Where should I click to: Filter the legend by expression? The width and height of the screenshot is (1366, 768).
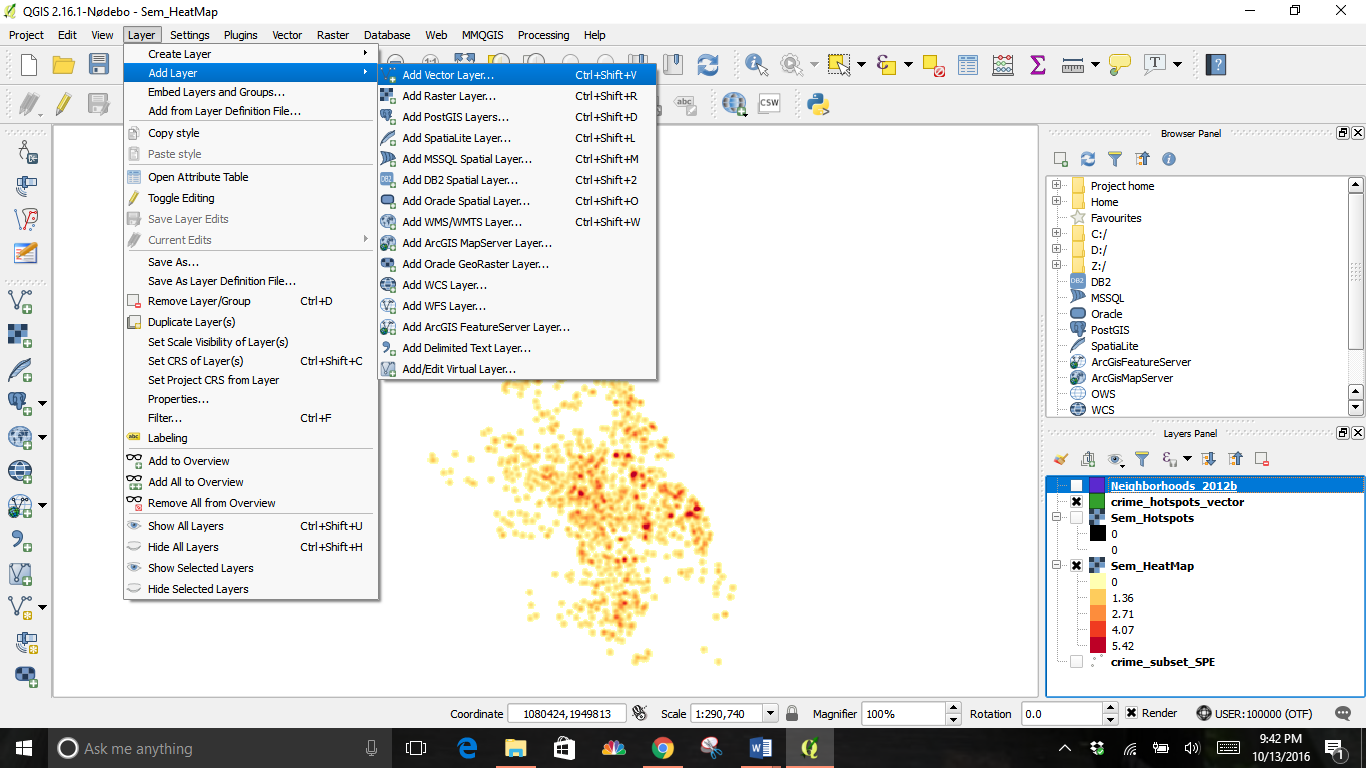pyautogui.click(x=1168, y=459)
